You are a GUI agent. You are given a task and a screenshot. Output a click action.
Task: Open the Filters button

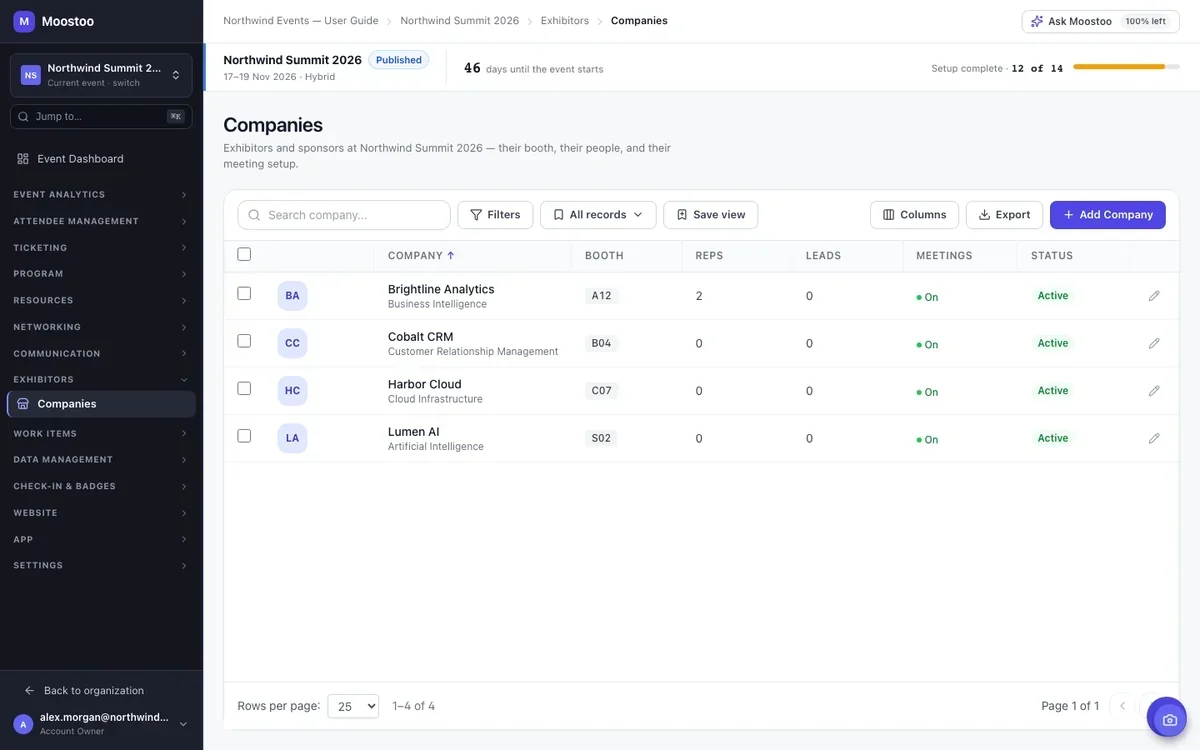[495, 215]
